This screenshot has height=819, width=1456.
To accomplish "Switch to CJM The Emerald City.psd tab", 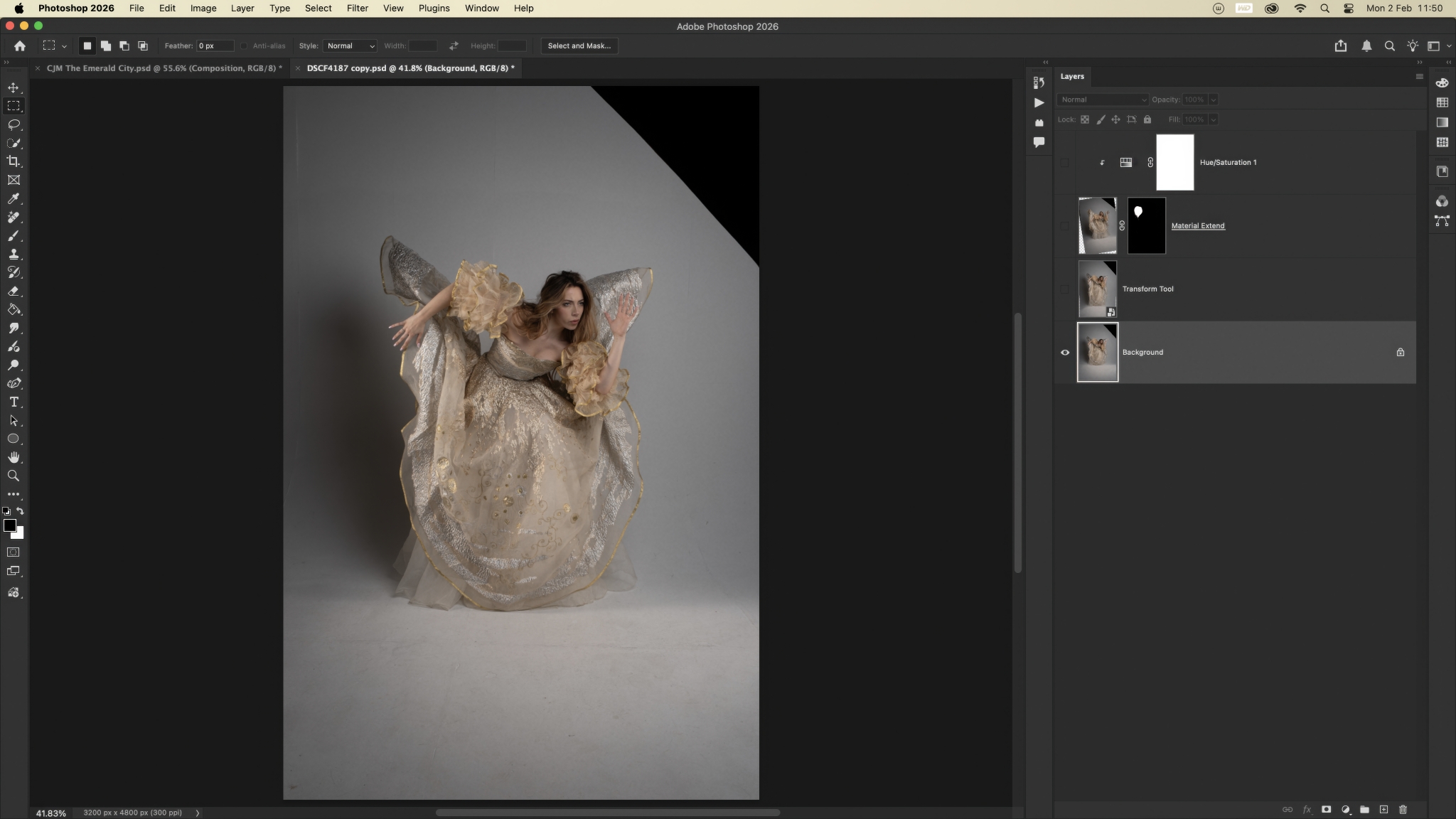I will [x=164, y=68].
